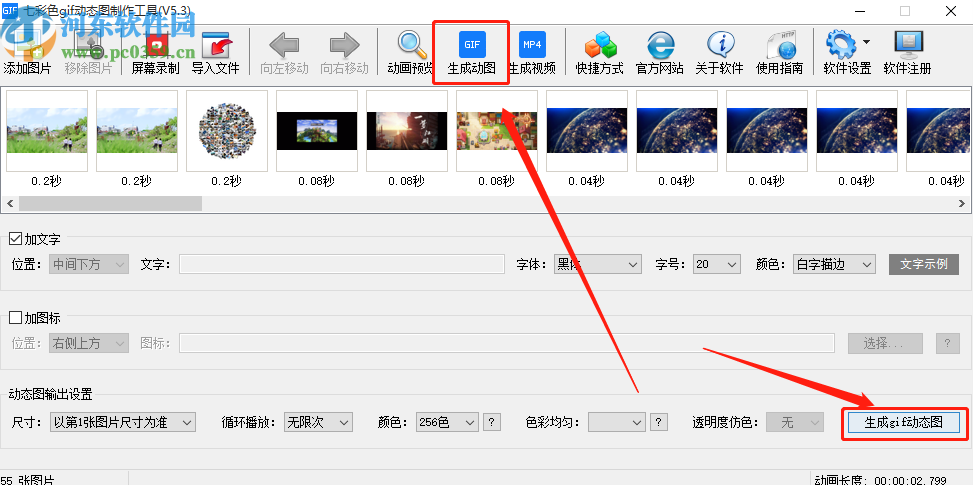Click the scrollbar right arrow

point(962,203)
